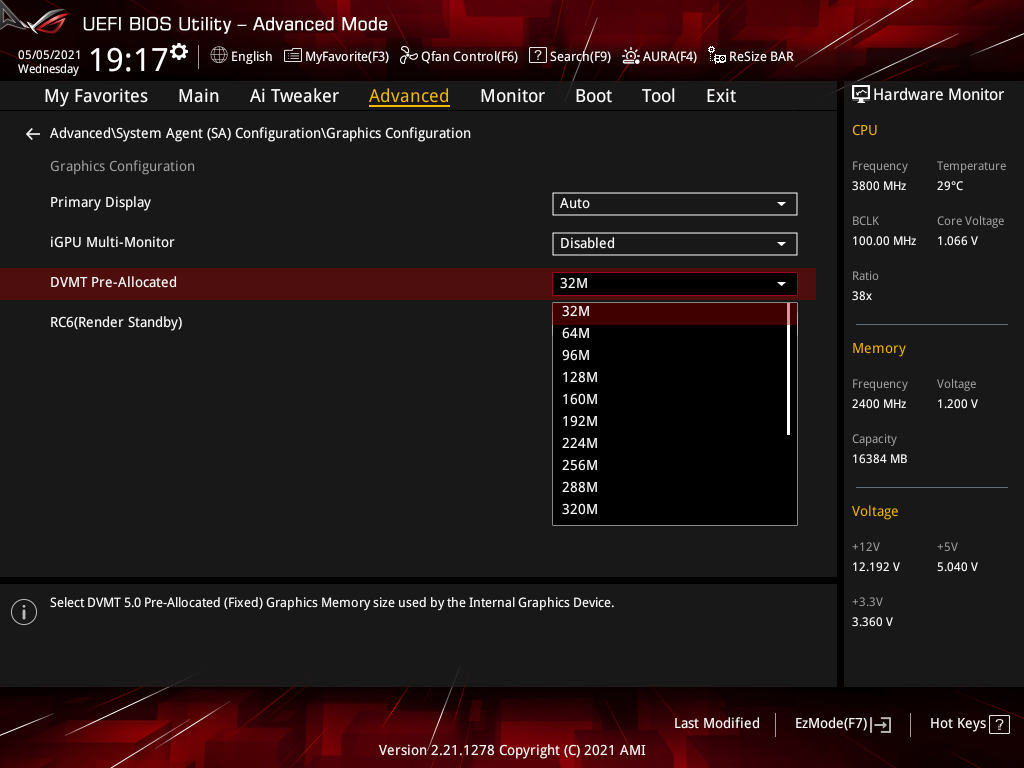Click the MyFavorite(F3) label

[x=347, y=57]
